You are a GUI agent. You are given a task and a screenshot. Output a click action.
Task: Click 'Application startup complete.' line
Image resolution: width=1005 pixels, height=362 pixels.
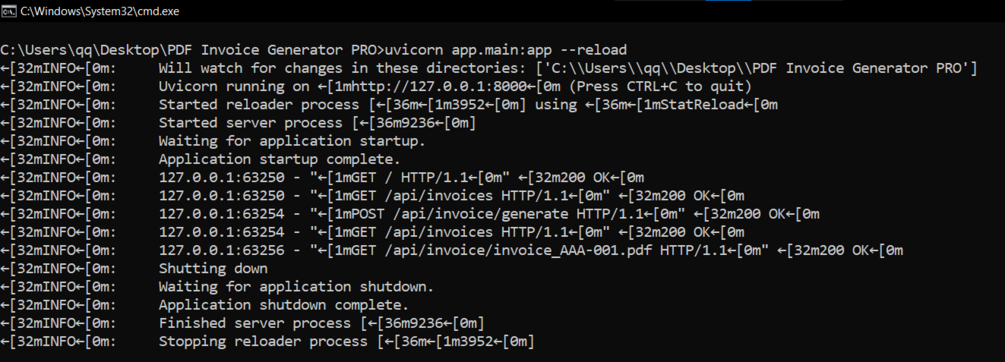(x=204, y=159)
